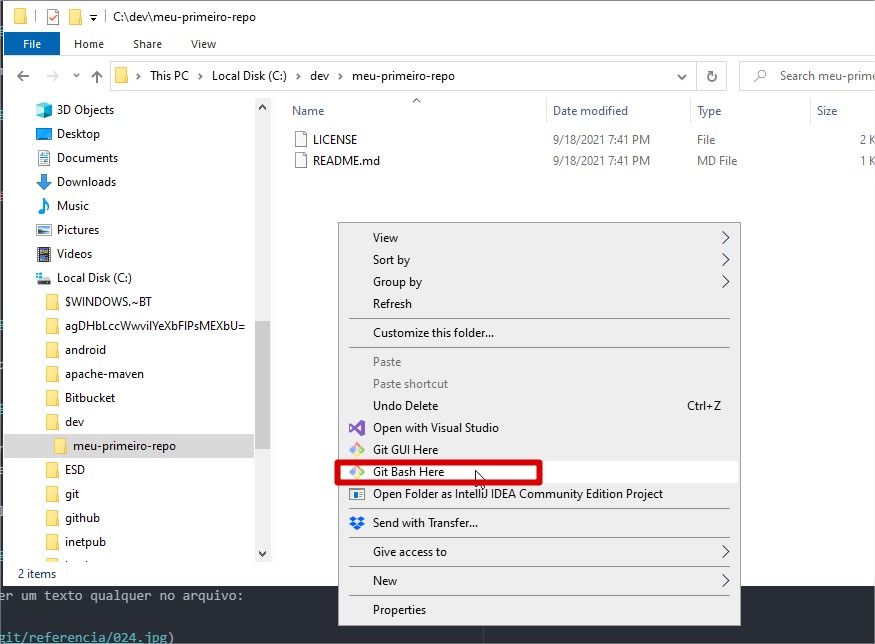Expand the View submenu arrow
This screenshot has width=875, height=644.
click(725, 238)
